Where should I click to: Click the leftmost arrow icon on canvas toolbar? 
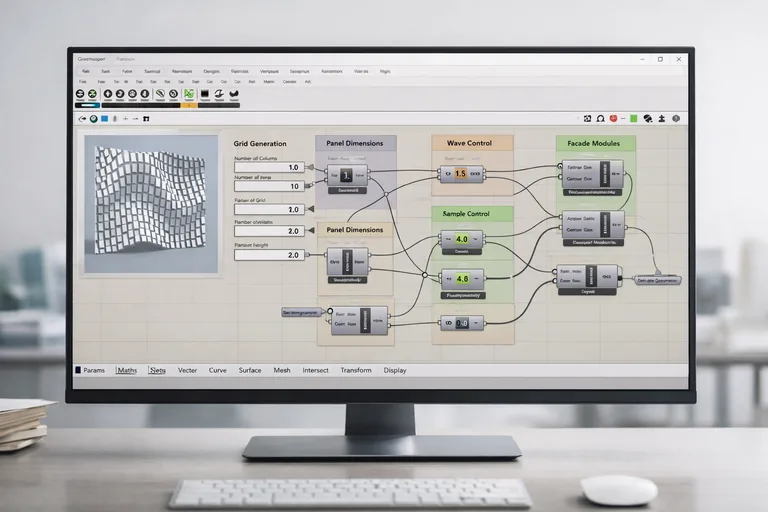coord(80,119)
